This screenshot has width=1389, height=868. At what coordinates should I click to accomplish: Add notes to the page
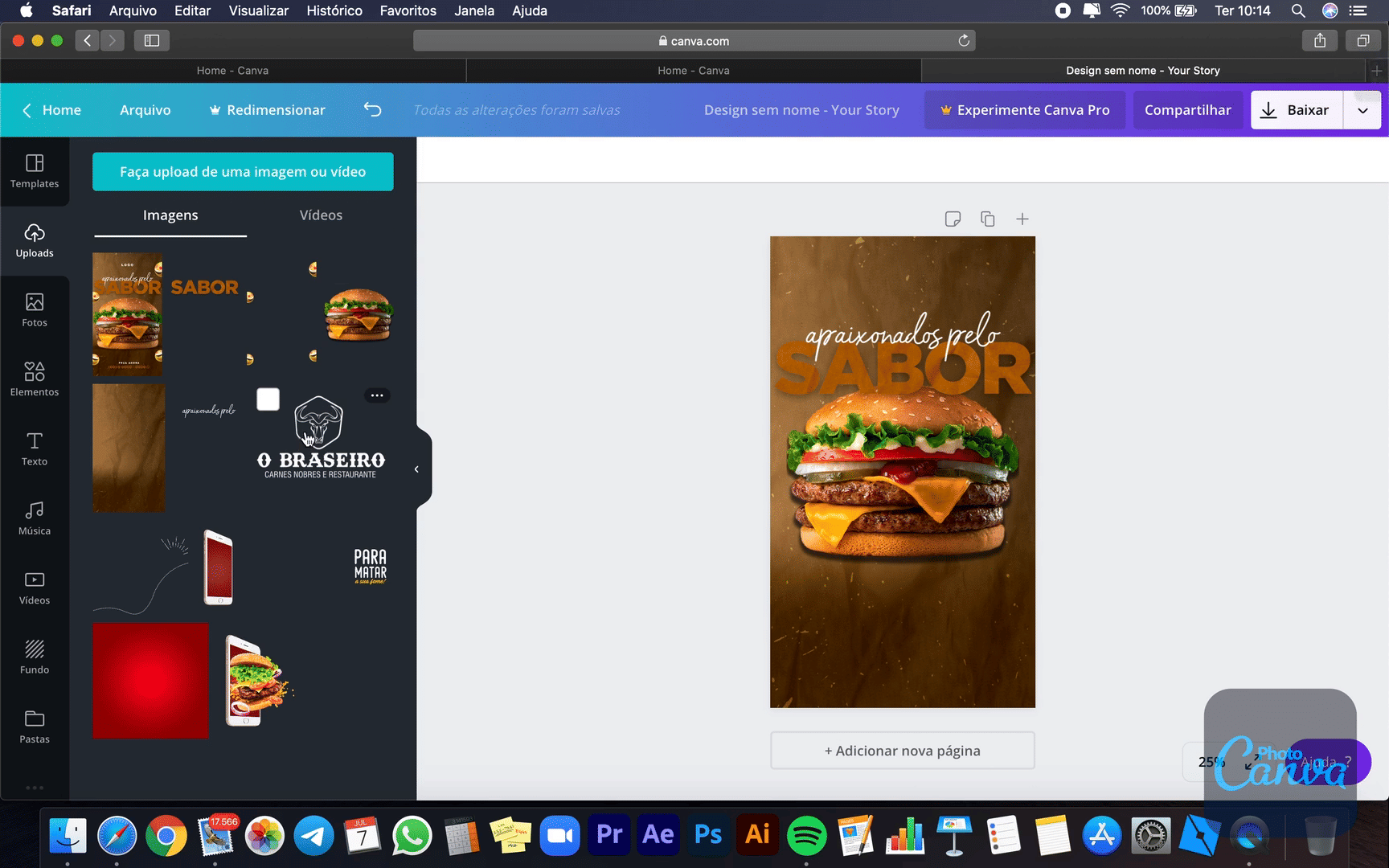(x=953, y=219)
